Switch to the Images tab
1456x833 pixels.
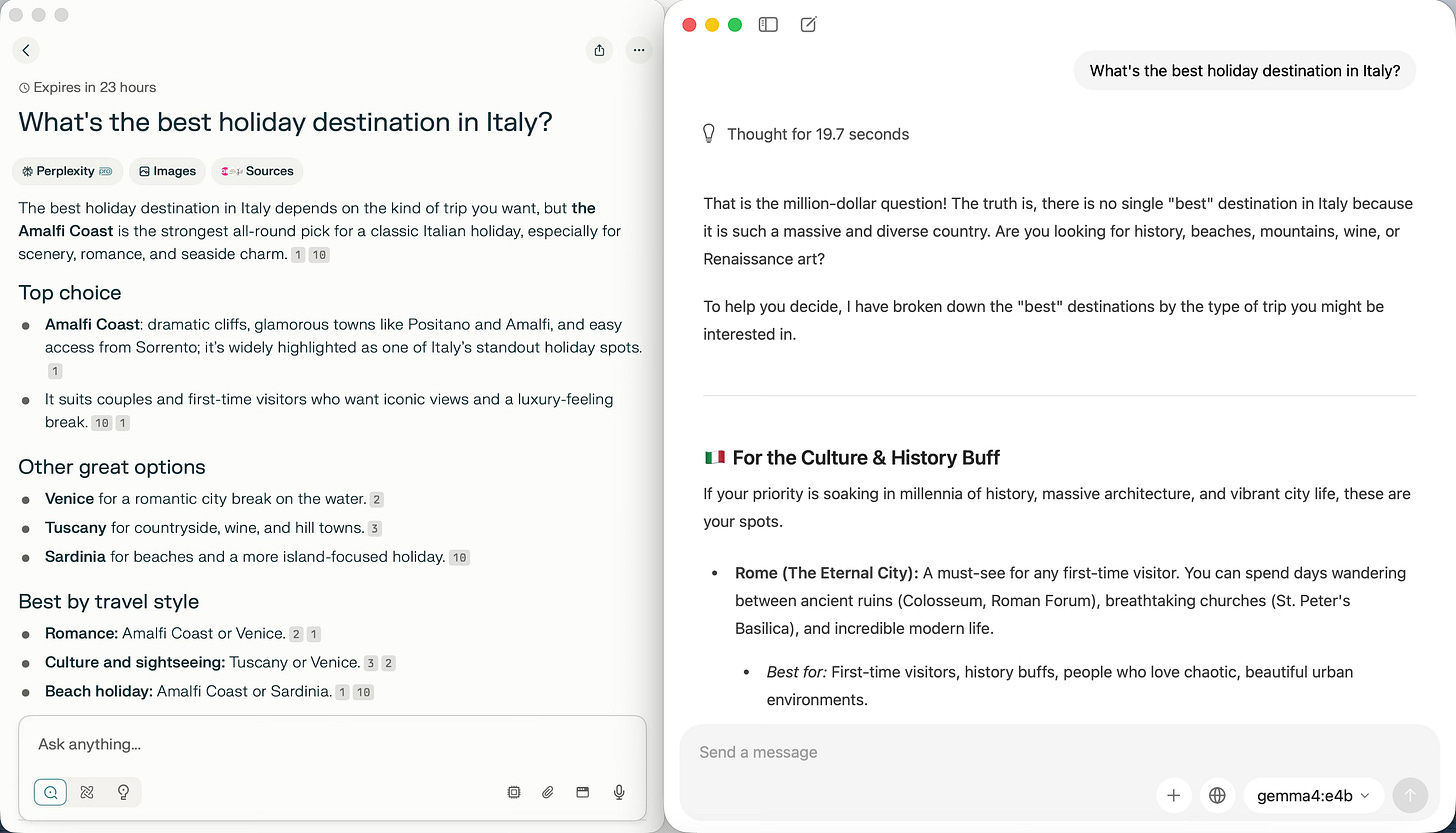[167, 171]
